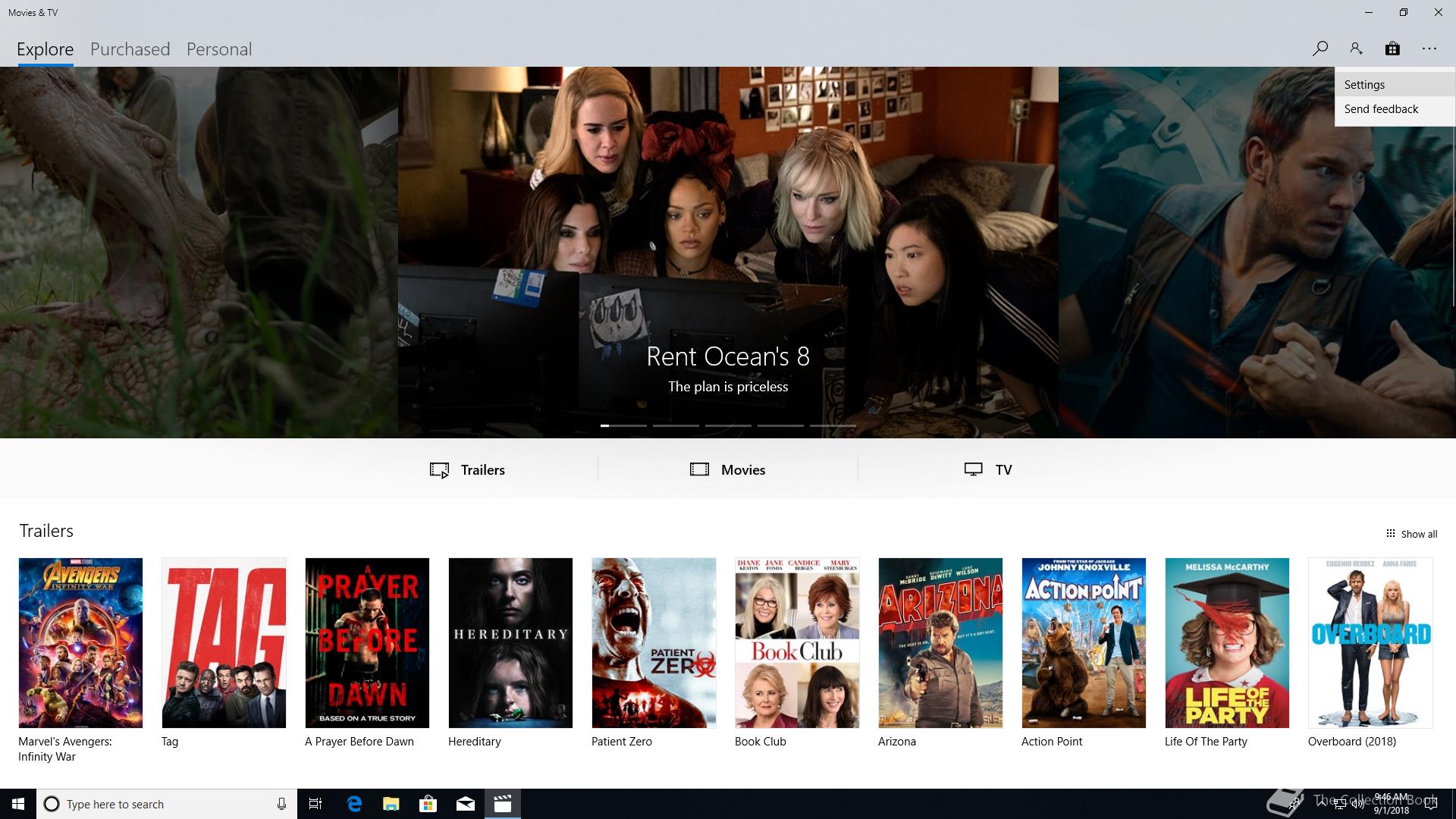Switch to the Personal tab
1456x819 pixels.
click(219, 49)
